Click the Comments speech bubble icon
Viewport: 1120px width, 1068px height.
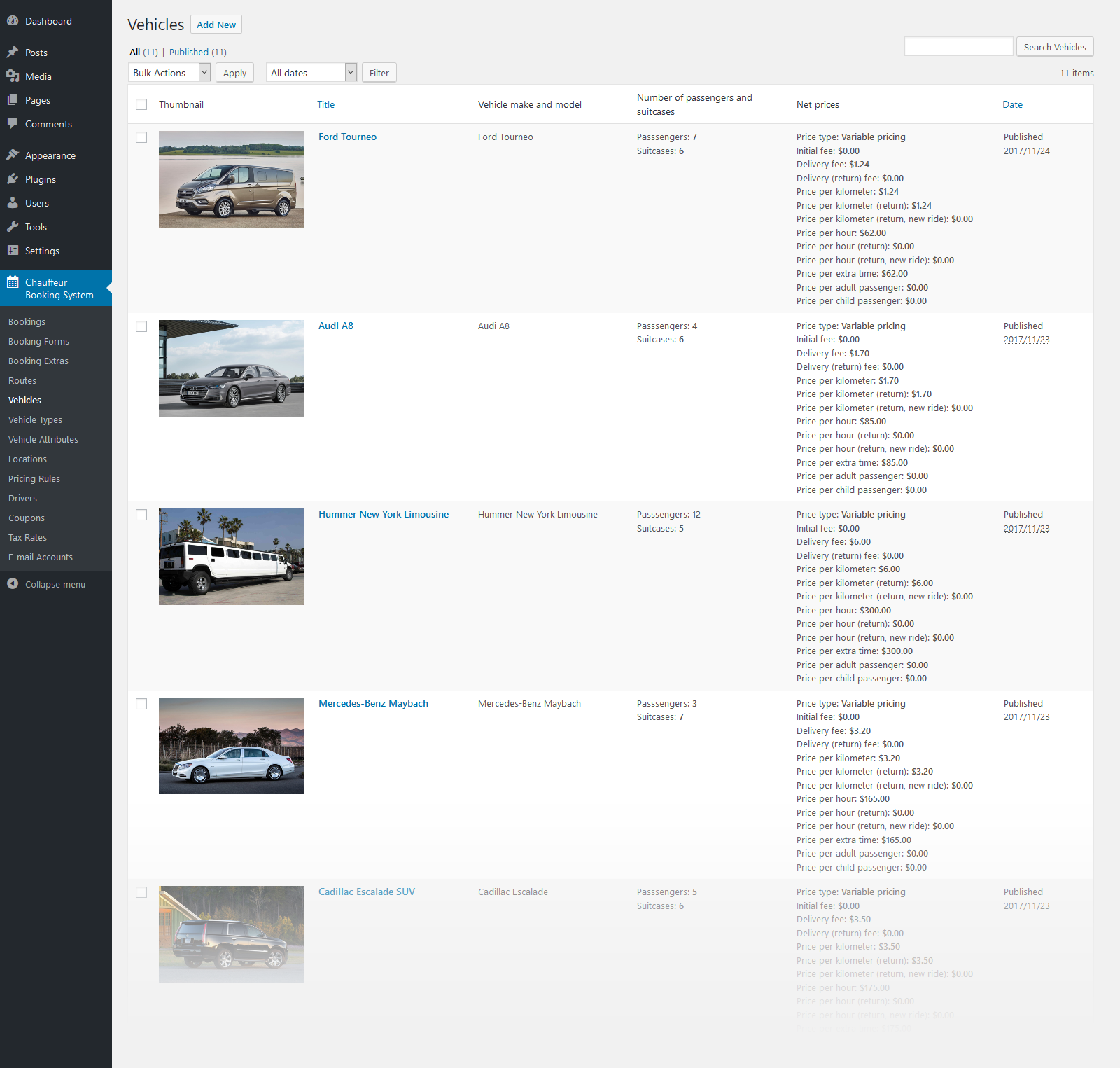tap(13, 124)
